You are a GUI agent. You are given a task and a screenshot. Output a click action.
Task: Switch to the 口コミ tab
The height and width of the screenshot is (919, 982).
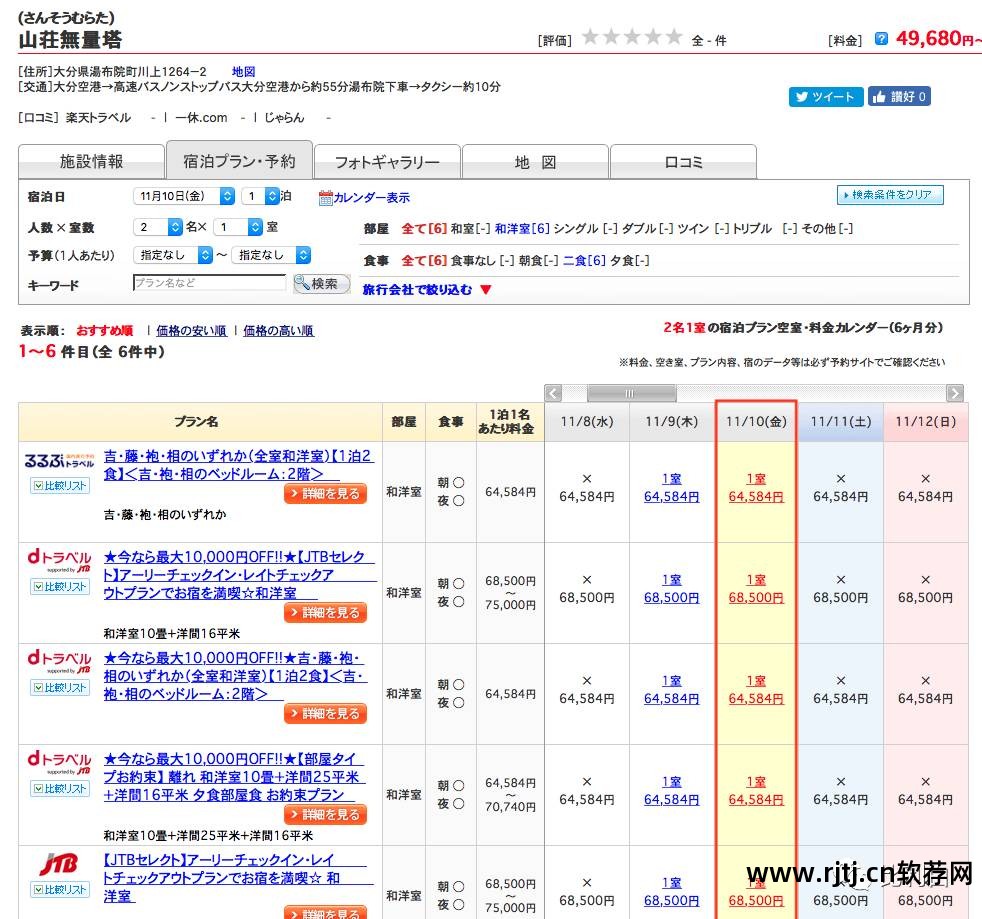(683, 162)
